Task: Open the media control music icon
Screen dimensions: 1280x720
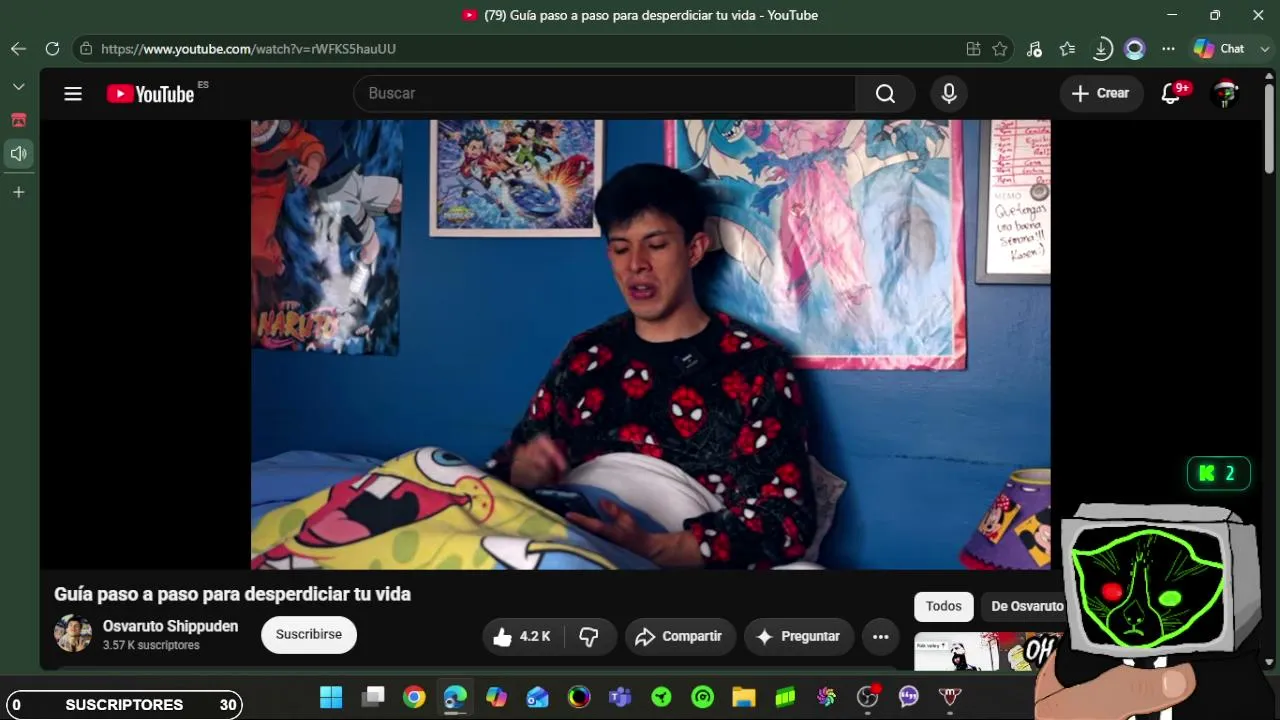Action: [x=1034, y=49]
